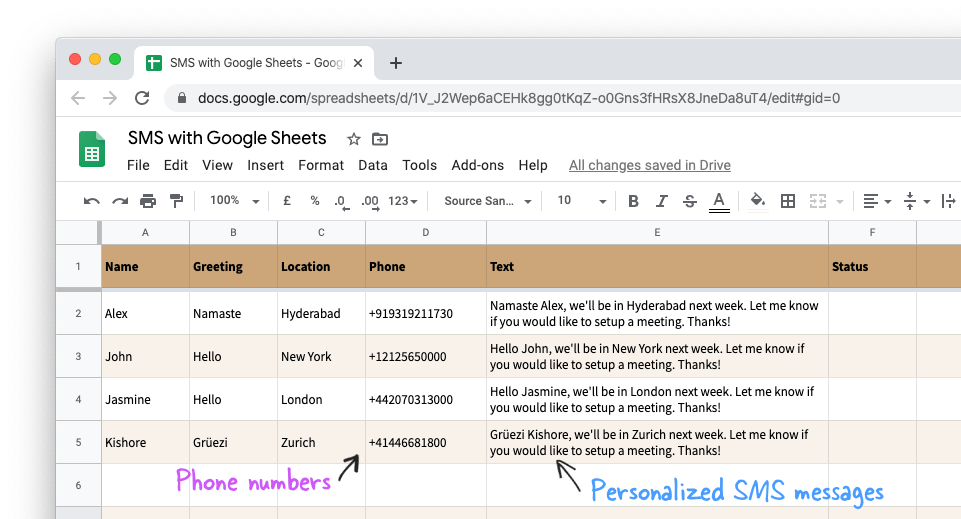The image size is (961, 519).
Task: Open the font size 10 dropdown
Action: 582,201
